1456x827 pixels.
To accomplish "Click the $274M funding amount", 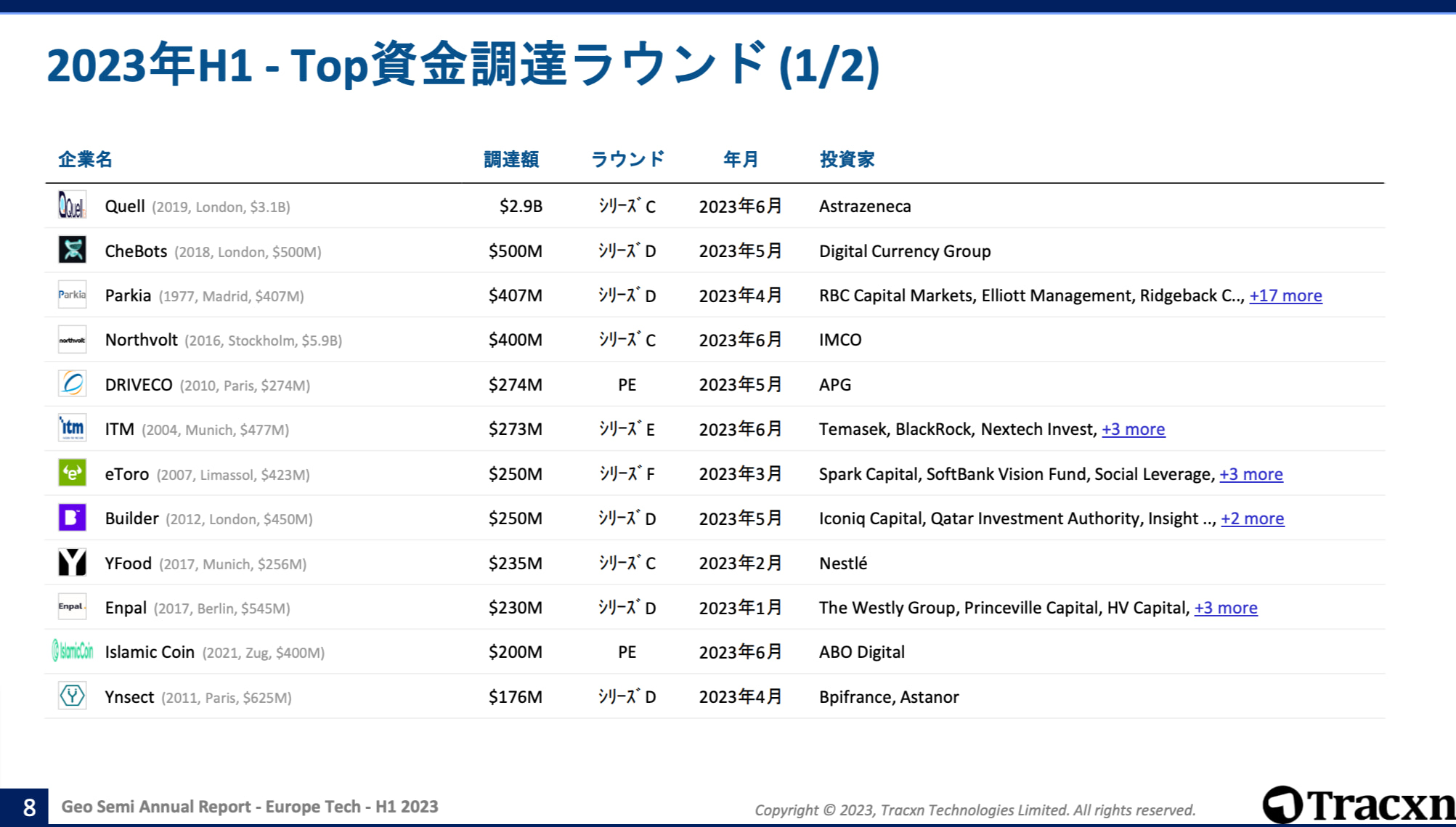I will [x=515, y=385].
